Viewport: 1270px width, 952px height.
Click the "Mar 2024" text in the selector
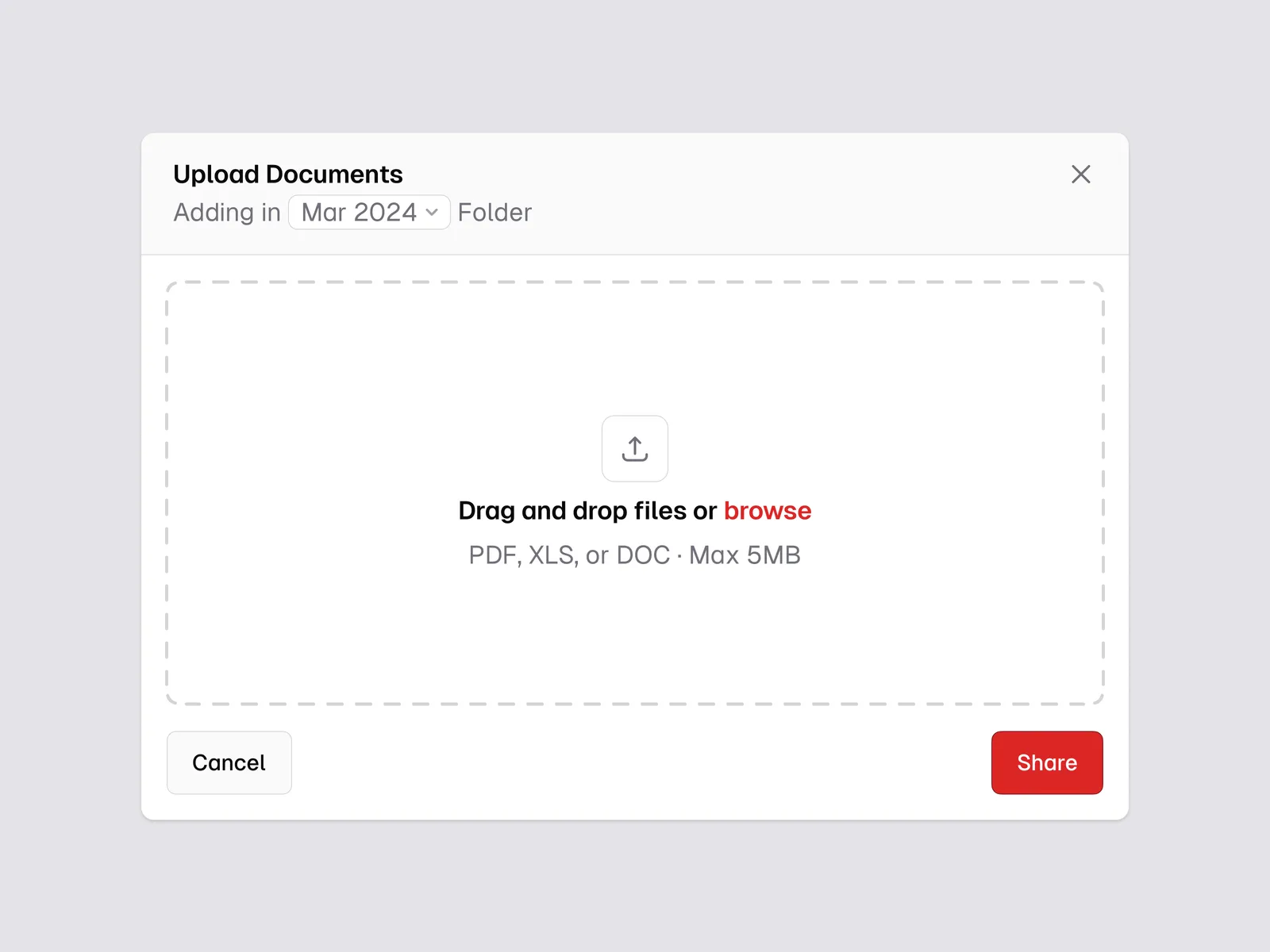359,213
